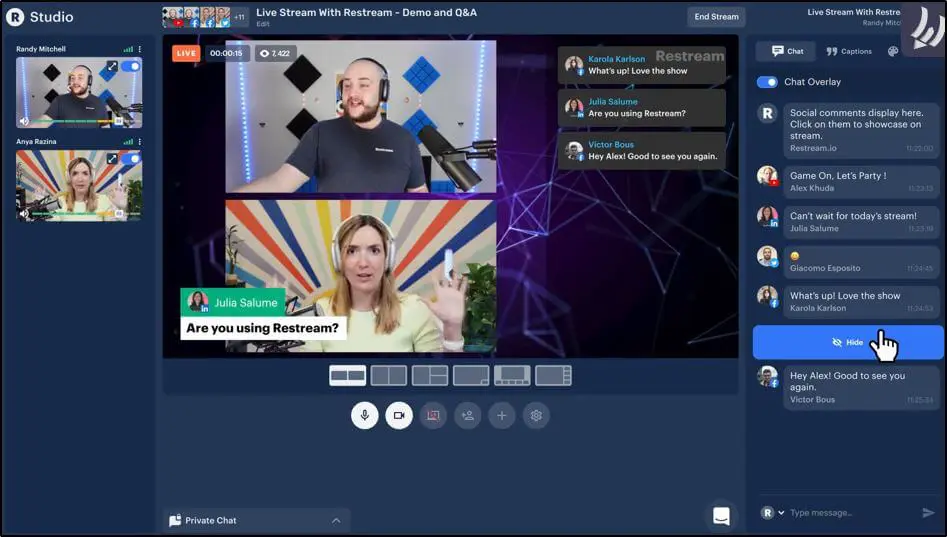Showcase Victor Bous's comment in the chat panel list
Viewport: 947px width, 537px height.
tap(861, 387)
